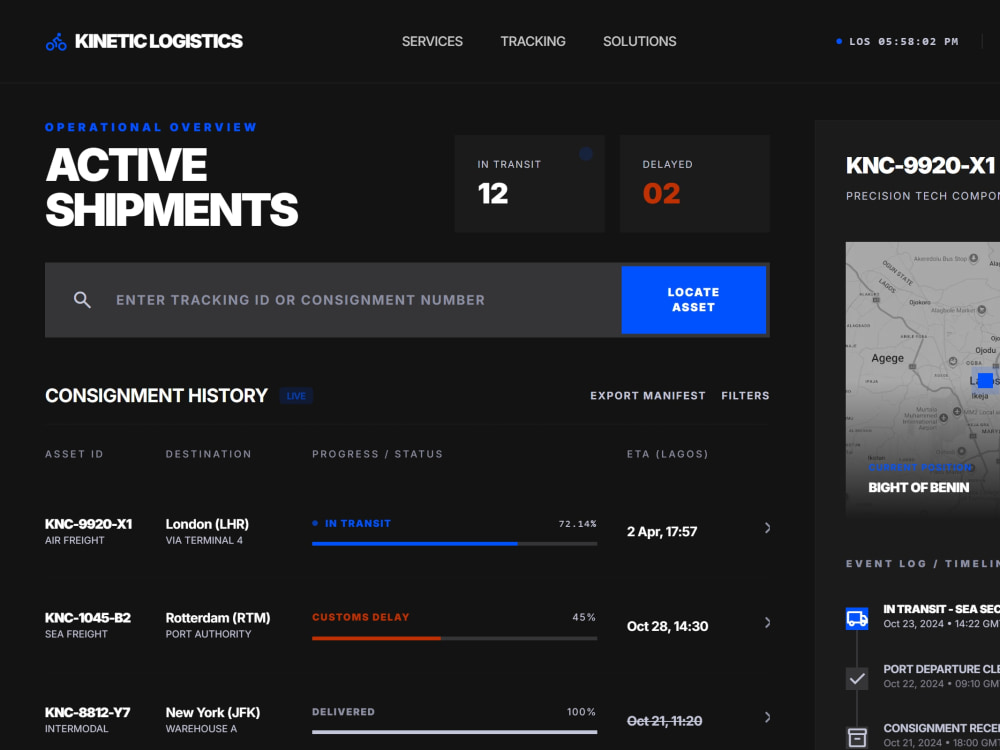Click the Kinetic Logistics bicycle logo icon
Screen dimensions: 1000x750
[56, 41]
